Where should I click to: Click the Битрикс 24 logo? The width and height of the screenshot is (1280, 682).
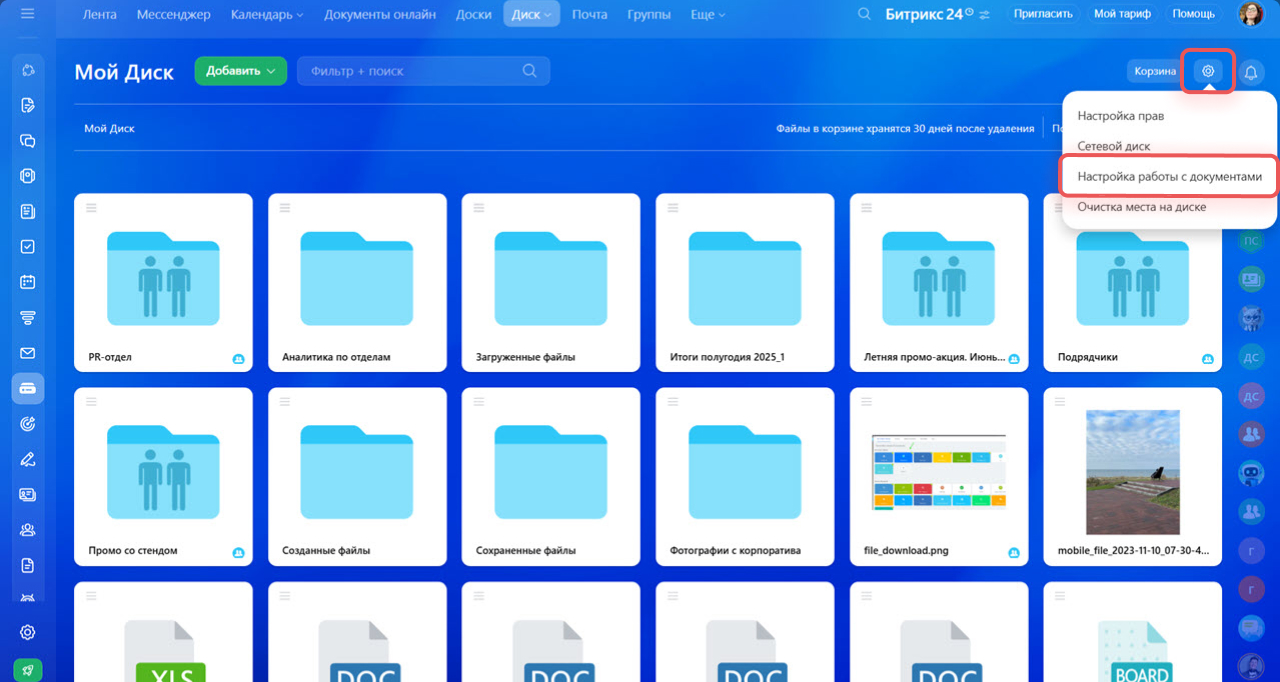click(930, 14)
